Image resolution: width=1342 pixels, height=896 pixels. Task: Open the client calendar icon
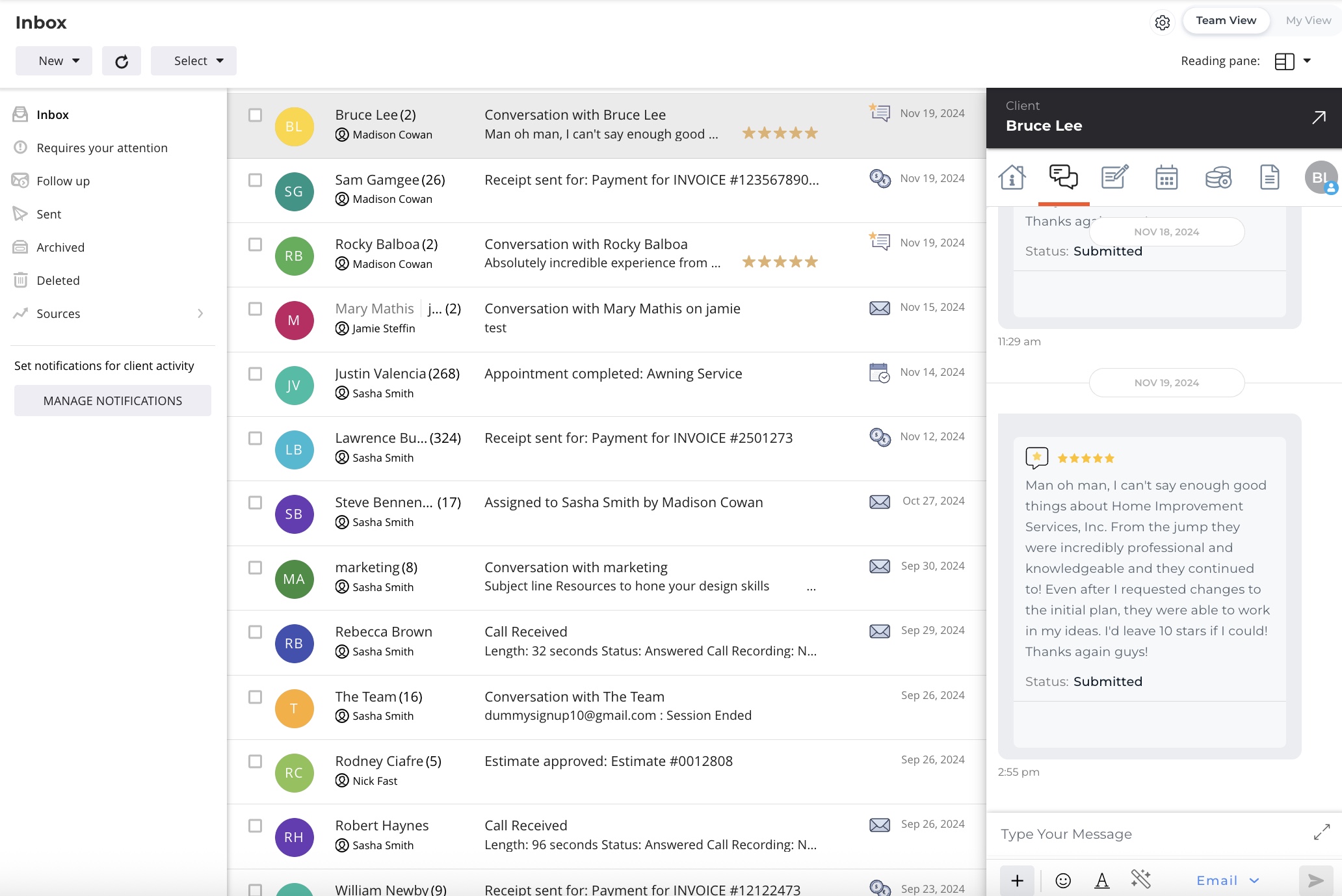tap(1166, 177)
